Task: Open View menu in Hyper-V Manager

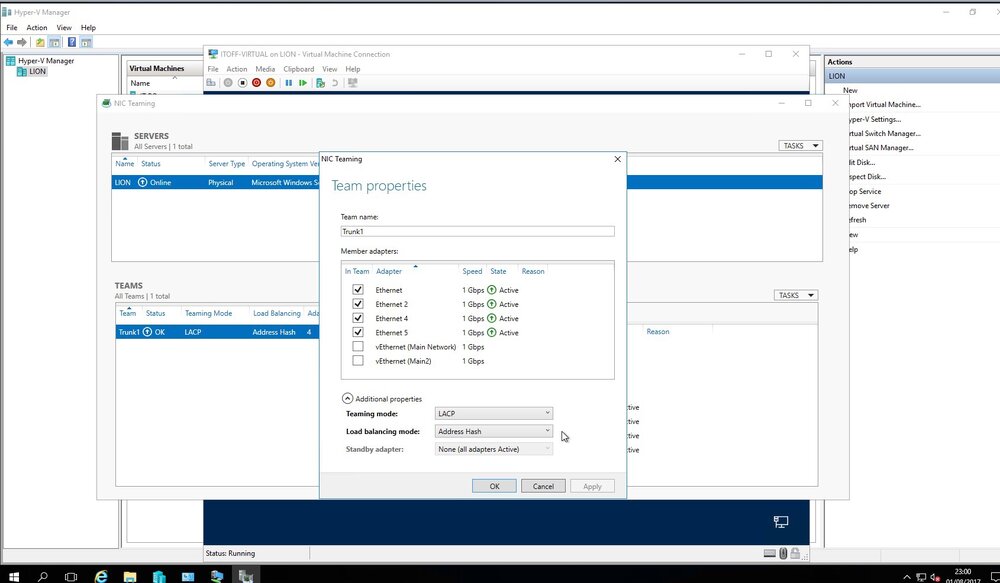Action: pyautogui.click(x=64, y=27)
